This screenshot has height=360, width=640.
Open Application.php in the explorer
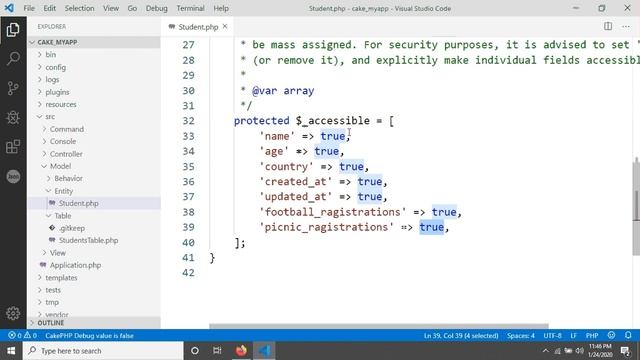click(x=94, y=265)
